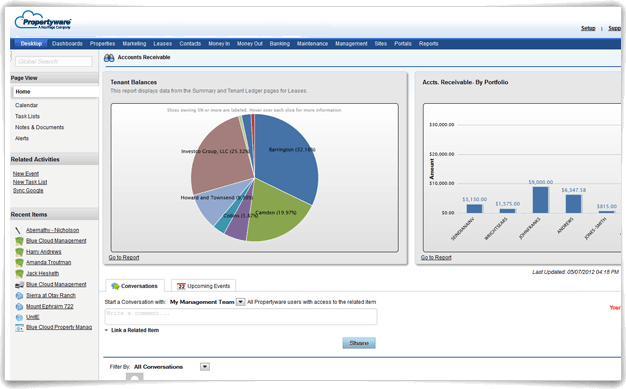Click the globe icon beside Sierra at Otay Ranch

click(x=19, y=296)
